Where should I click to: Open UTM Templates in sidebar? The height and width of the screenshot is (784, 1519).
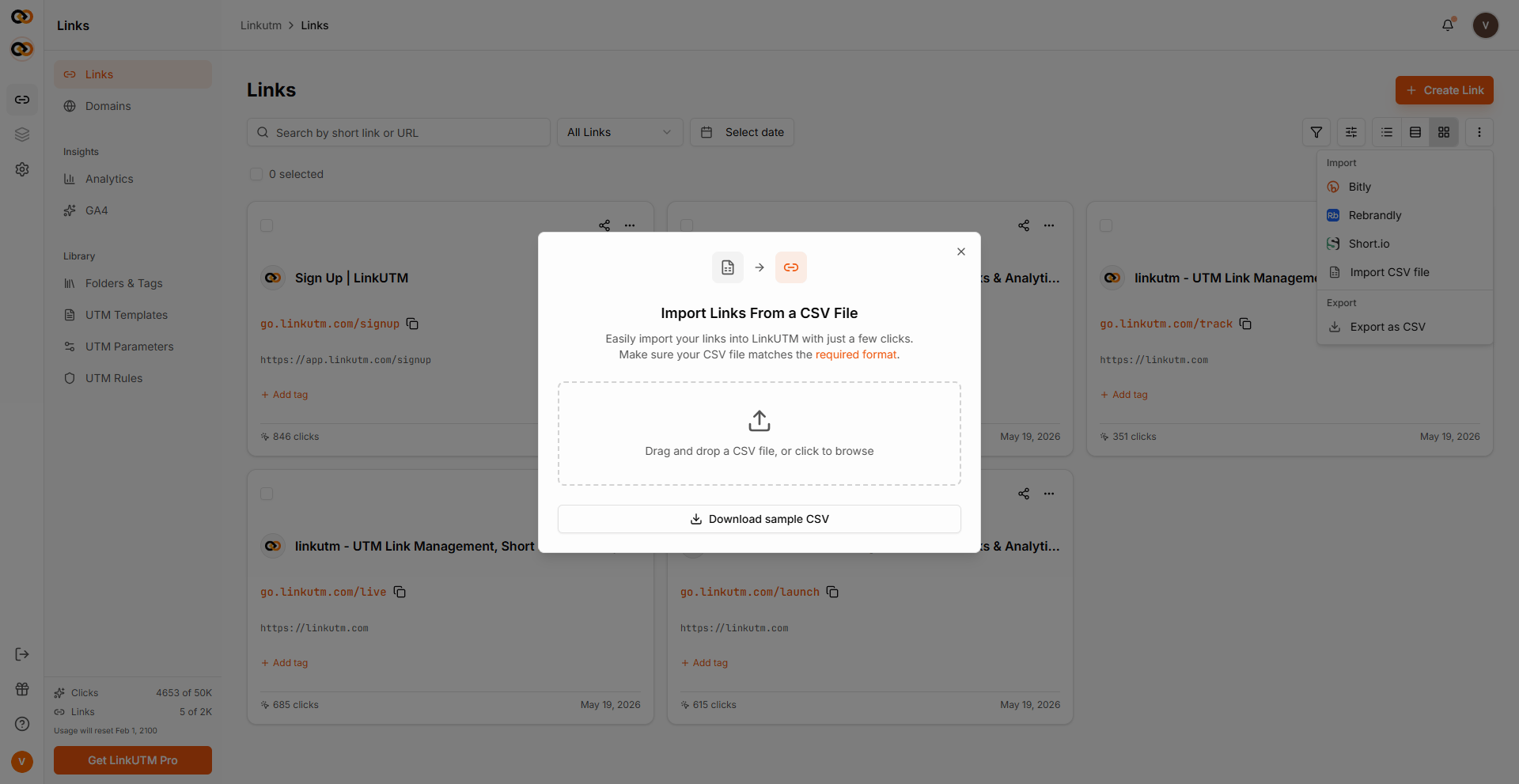pos(133,315)
